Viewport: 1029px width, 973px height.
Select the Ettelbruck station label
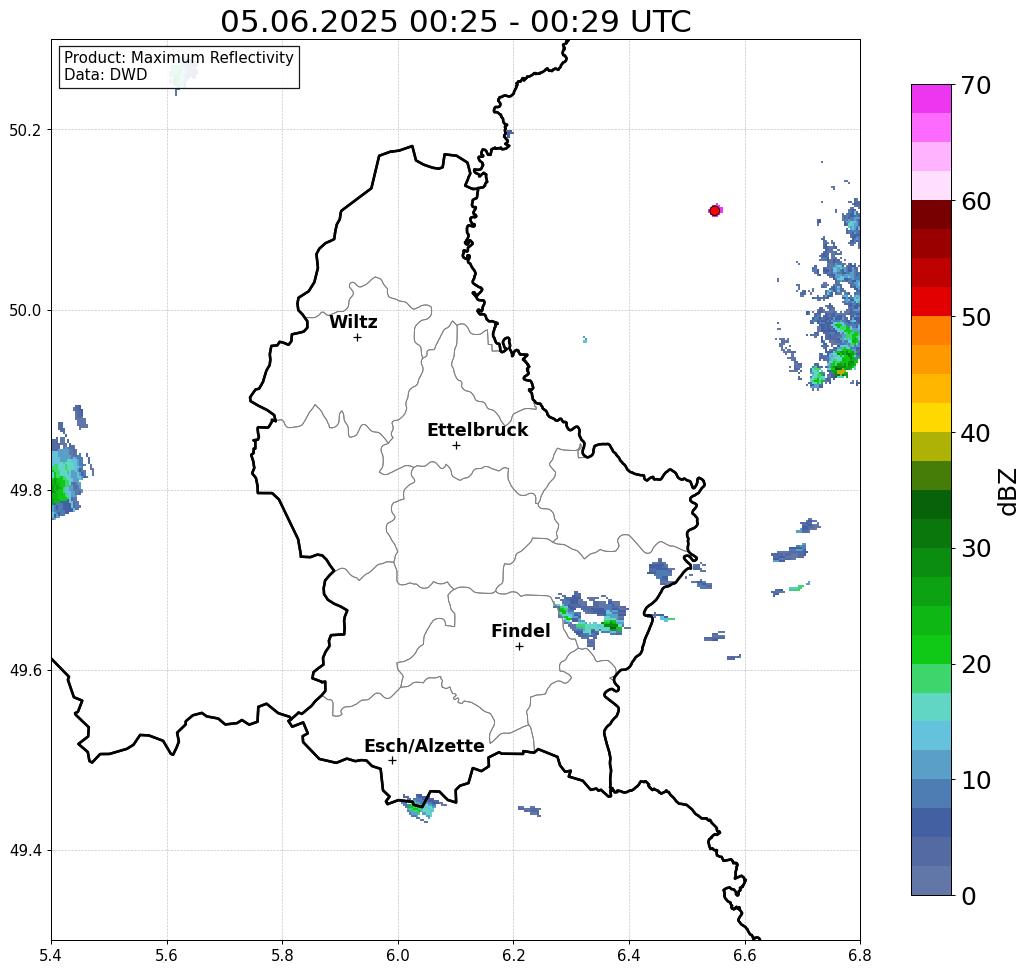[x=477, y=430]
